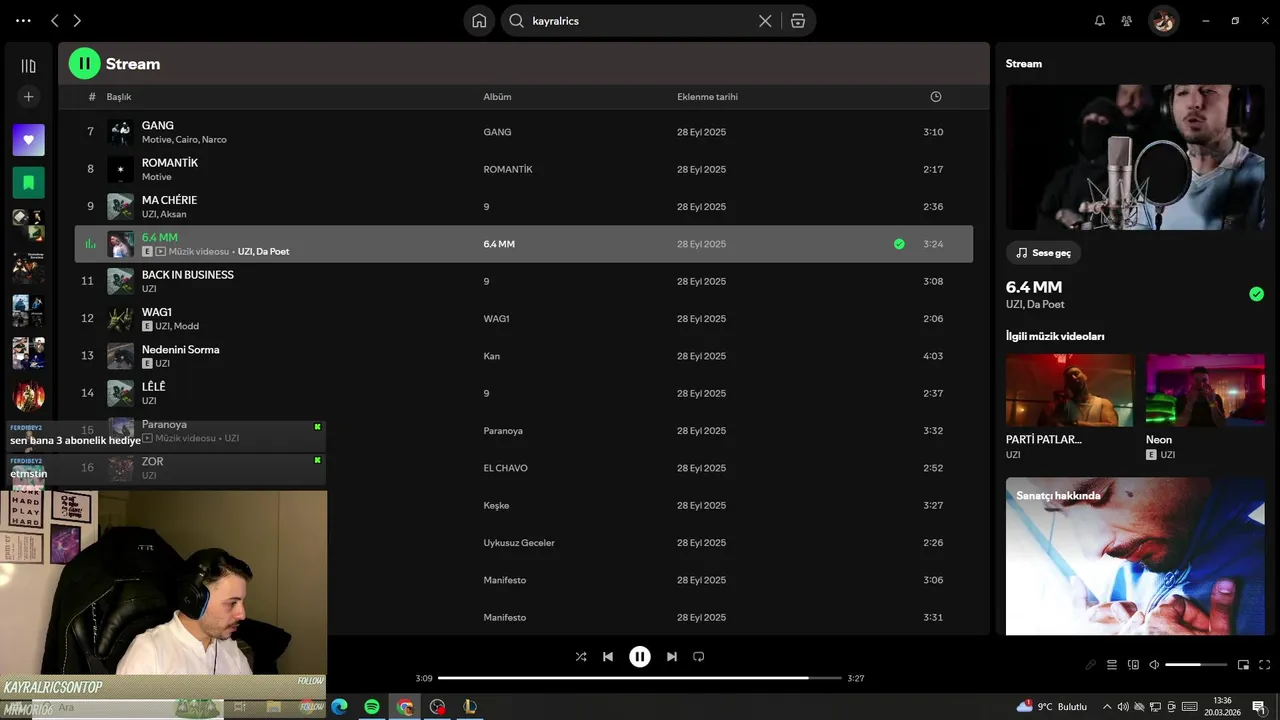Viewport: 1280px width, 720px height.
Task: Open the user profile avatar menu
Action: [x=1163, y=21]
